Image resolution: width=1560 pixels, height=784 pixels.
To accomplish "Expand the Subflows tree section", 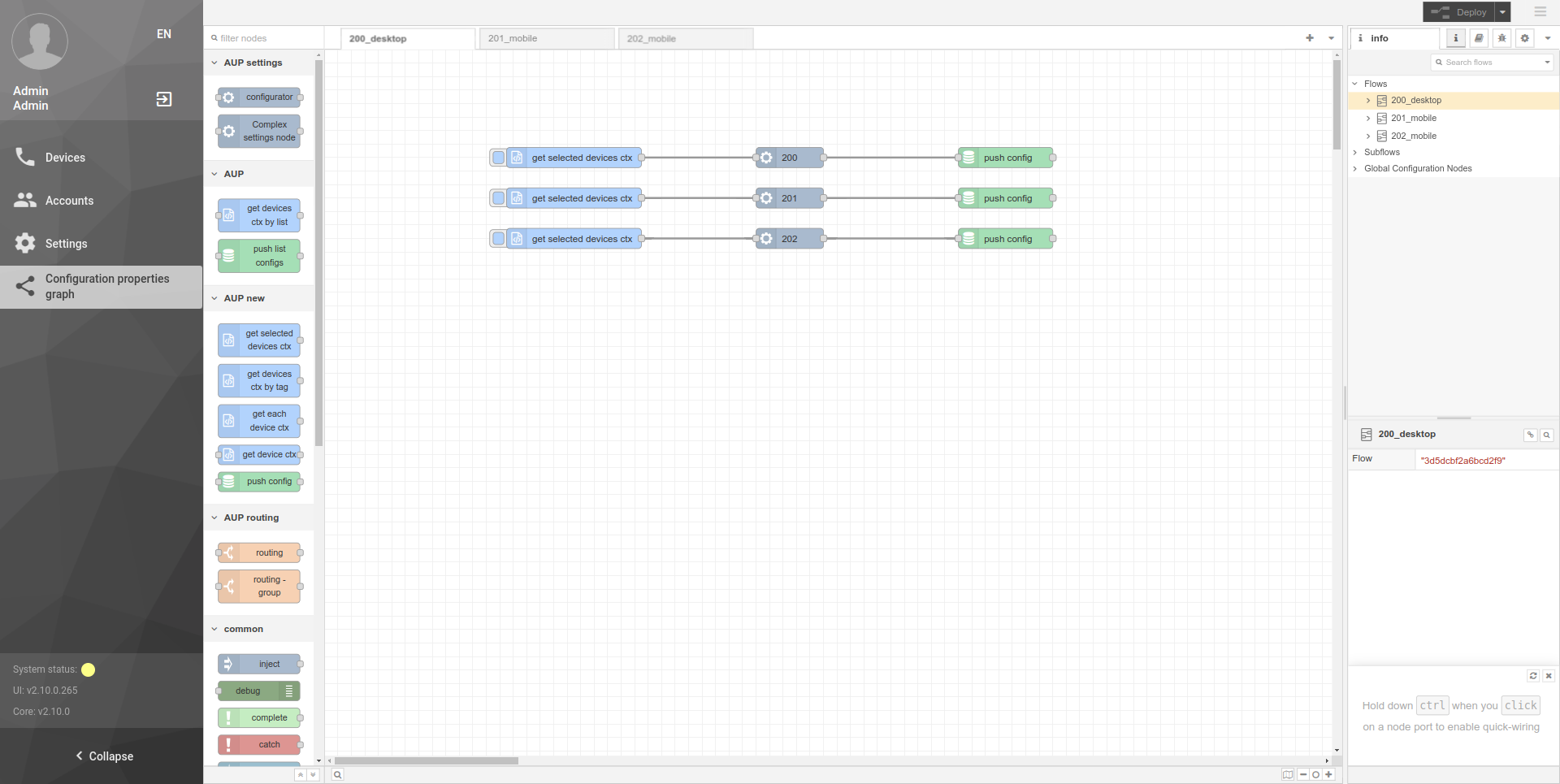I will coord(1355,153).
